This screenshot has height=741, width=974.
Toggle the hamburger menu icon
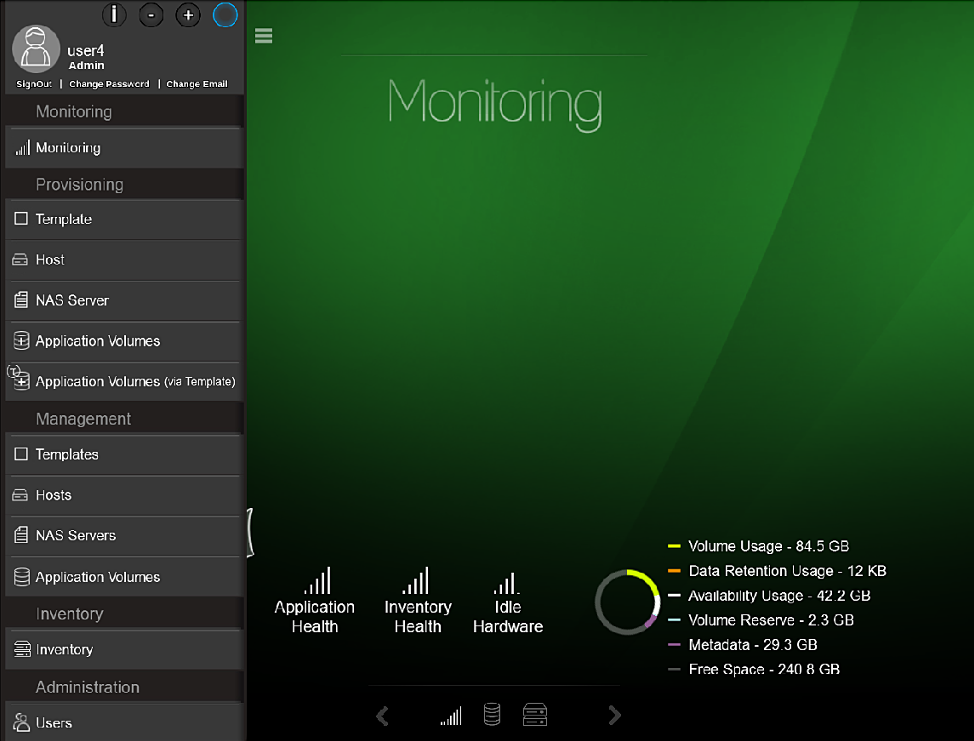(264, 36)
